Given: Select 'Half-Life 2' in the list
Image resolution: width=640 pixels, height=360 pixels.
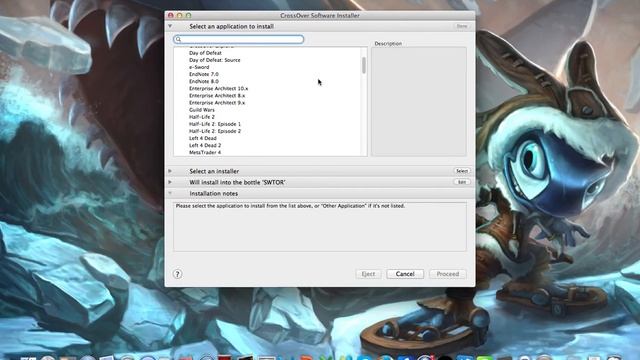Looking at the screenshot, I should pos(202,117).
